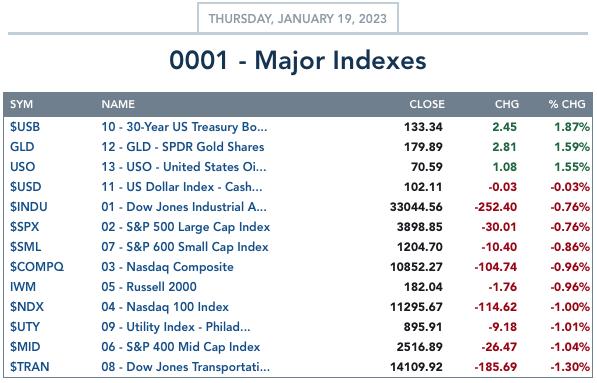
Task: Open the $SPX symbol link
Action: click(x=24, y=227)
